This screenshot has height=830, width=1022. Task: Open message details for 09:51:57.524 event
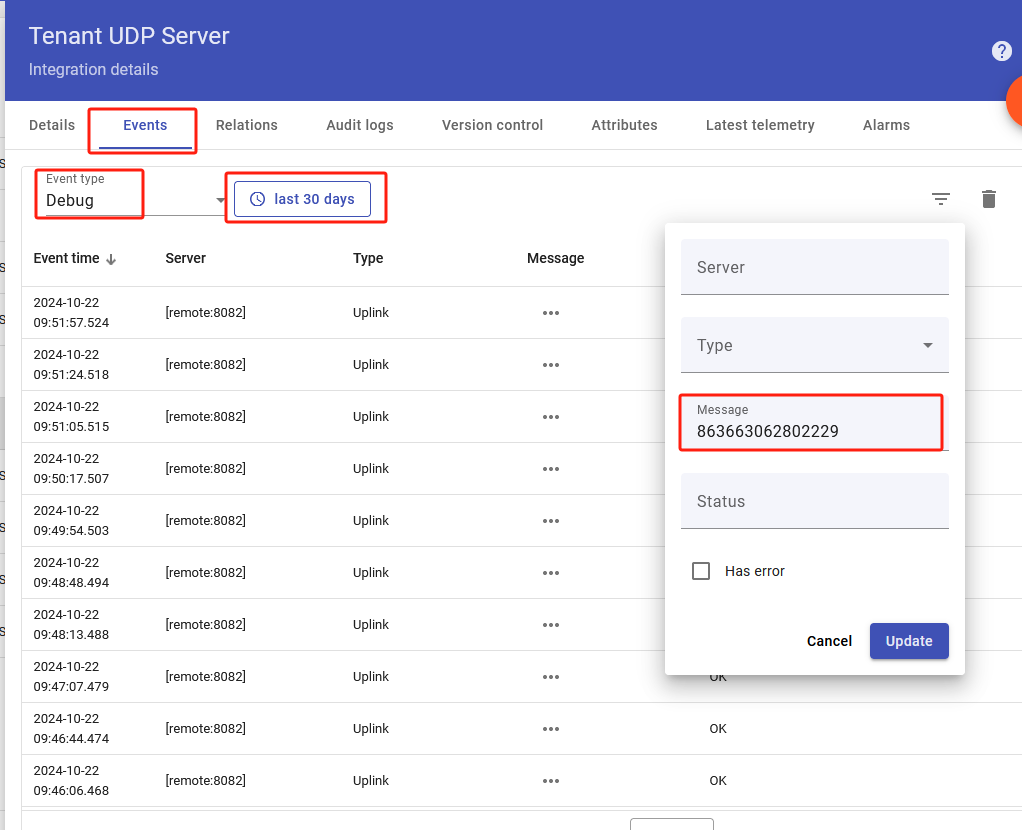pos(550,313)
